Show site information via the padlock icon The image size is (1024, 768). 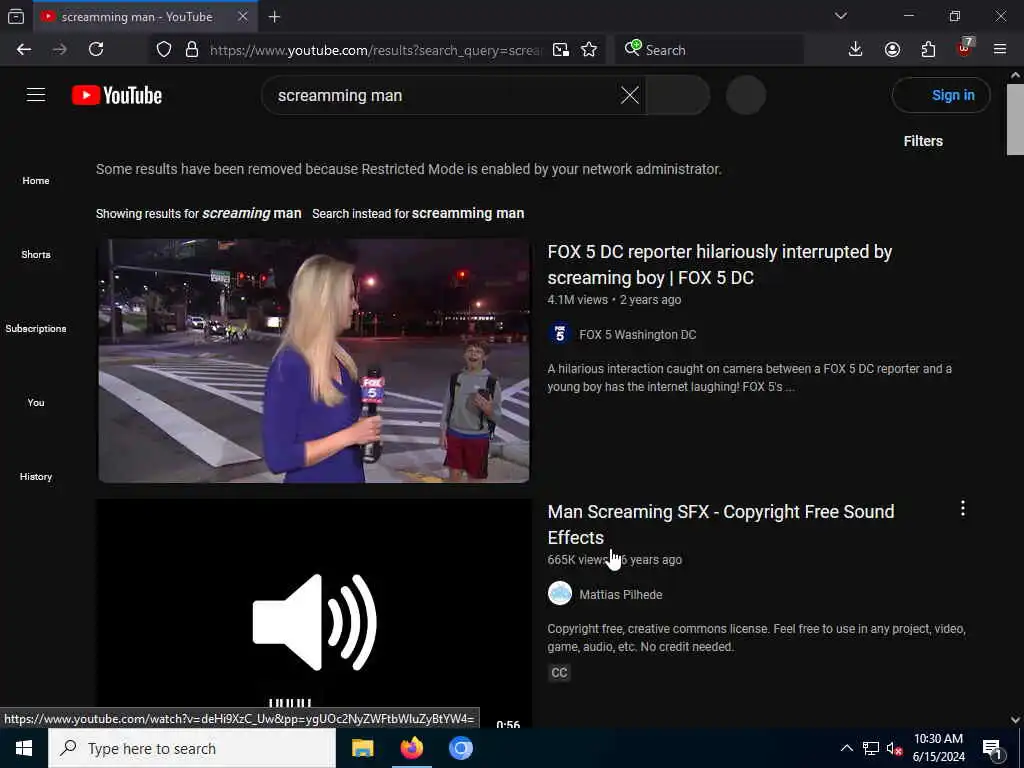click(x=192, y=50)
